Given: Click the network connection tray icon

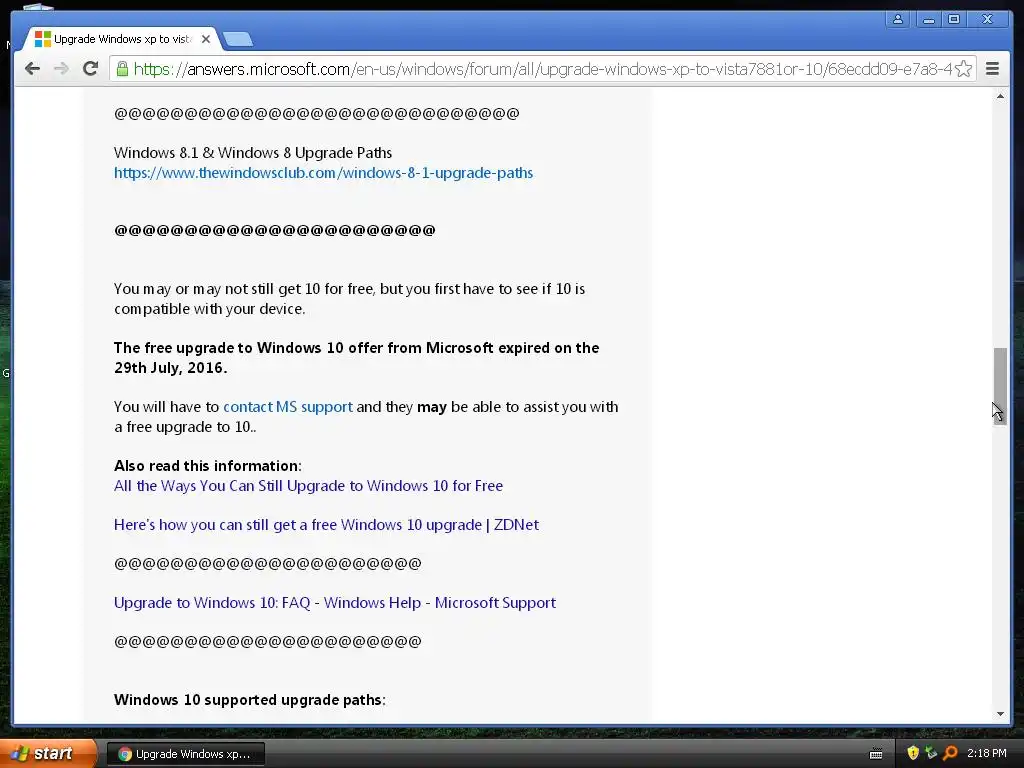Looking at the screenshot, I should click(x=931, y=754).
